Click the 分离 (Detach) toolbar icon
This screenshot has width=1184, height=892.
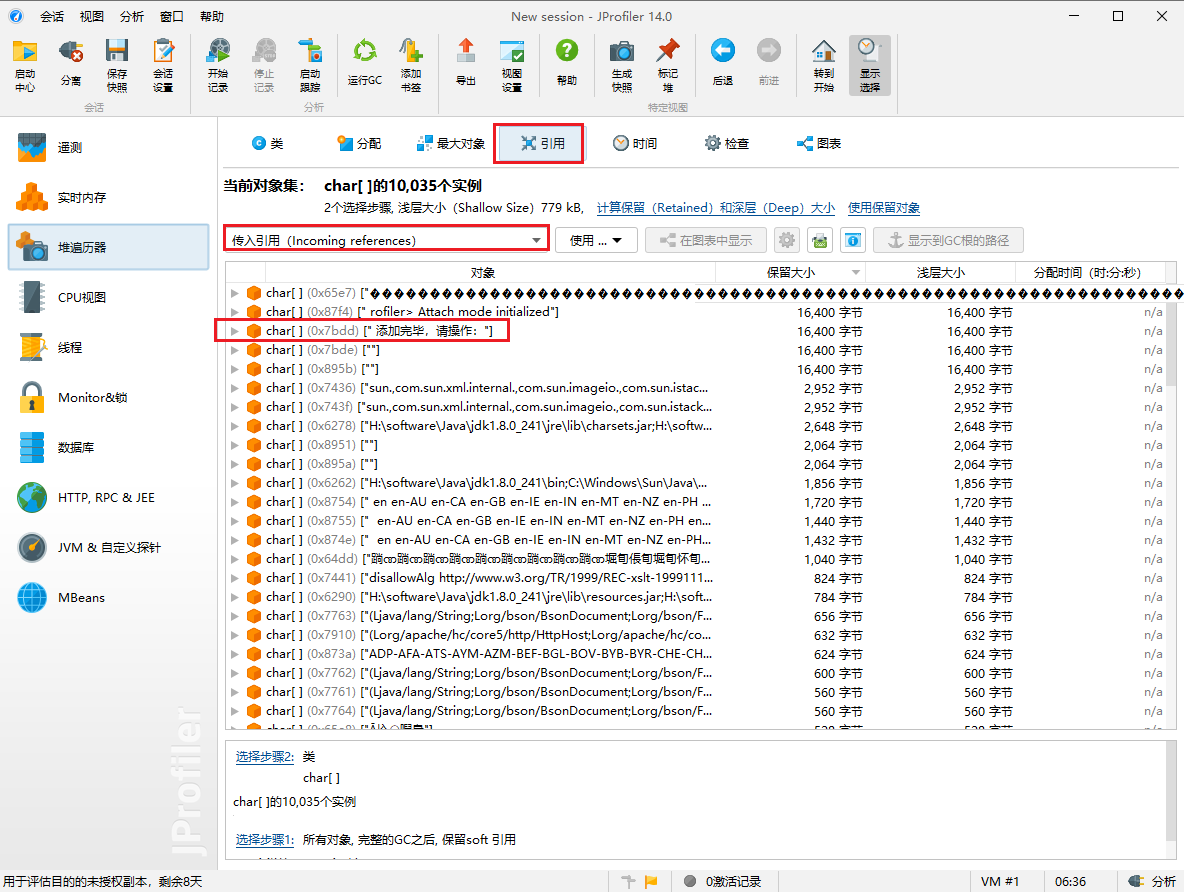pos(71,65)
